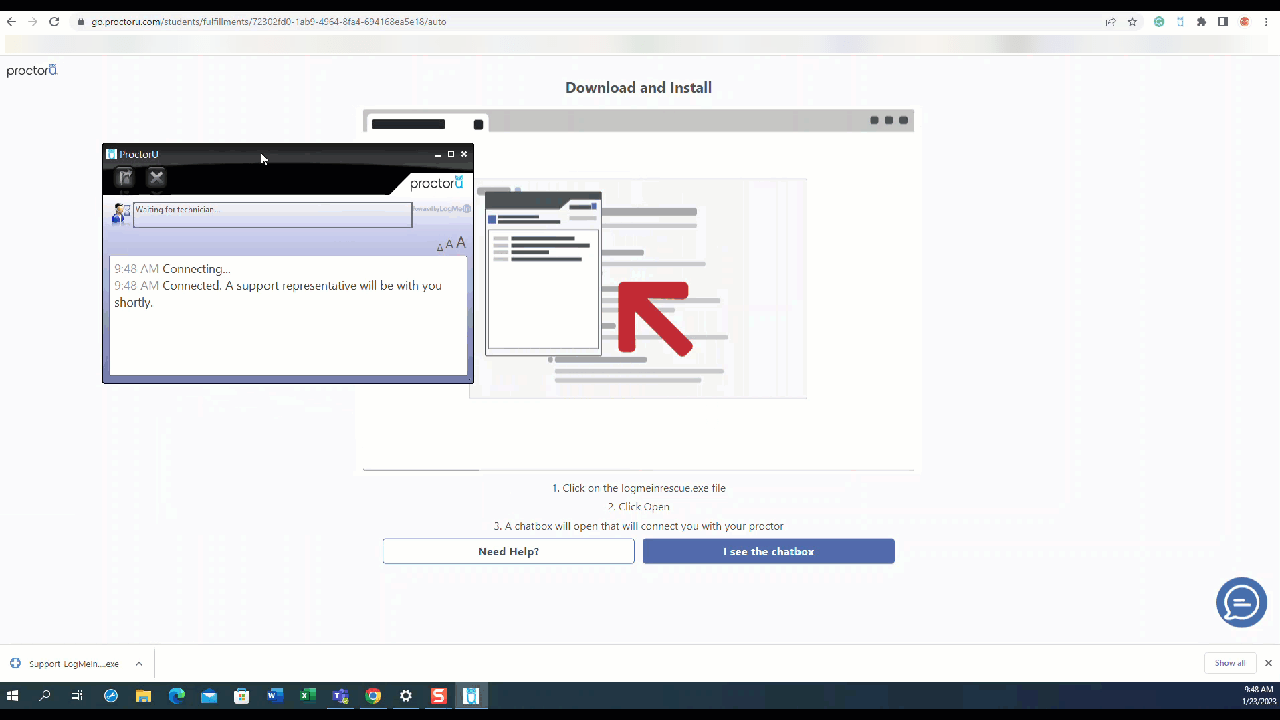Click the X end-session icon in ProctorU chat

[157, 178]
